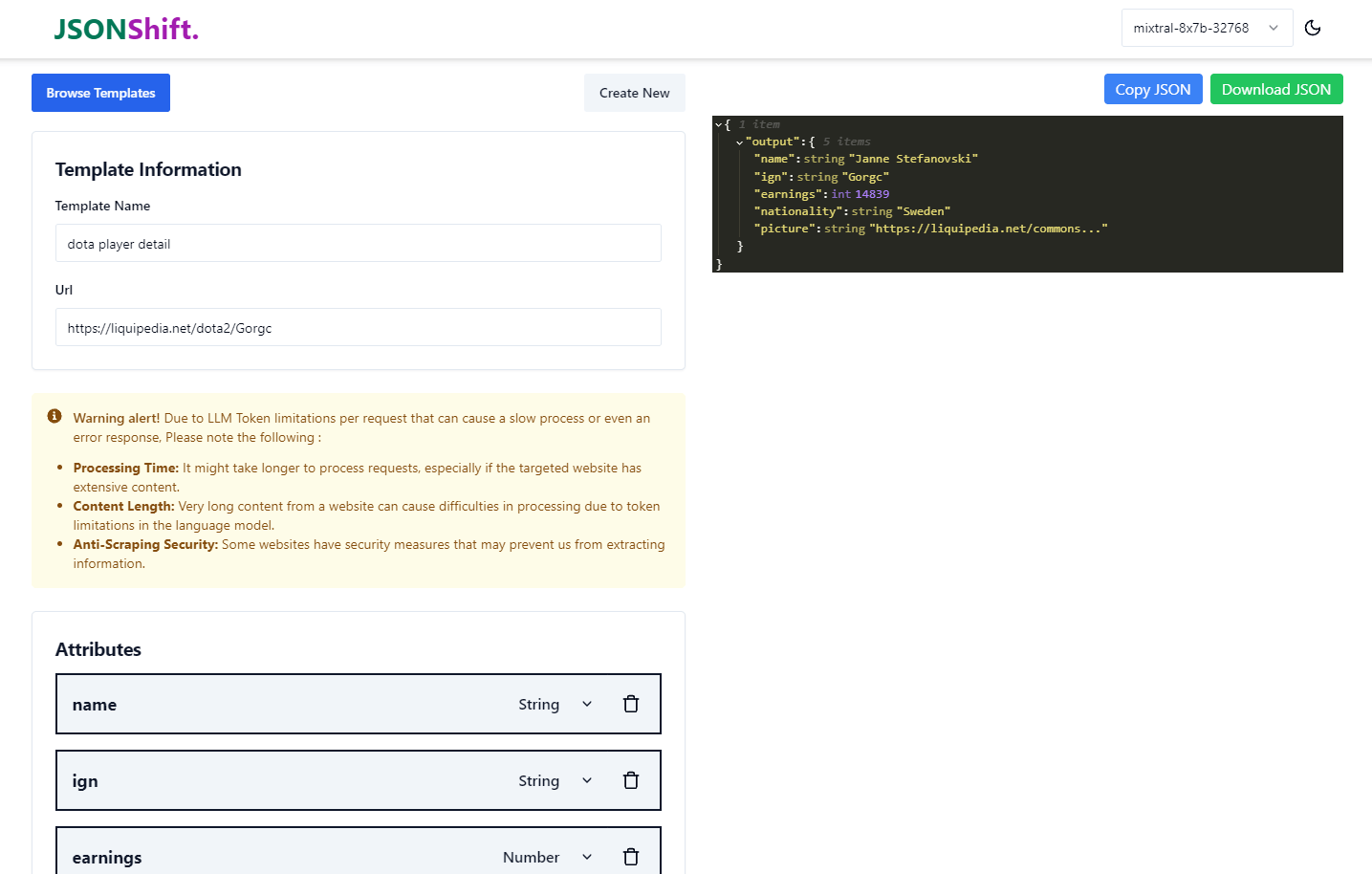Click the Template Information heading
Viewport: 1372px width, 874px height.
pyautogui.click(x=148, y=169)
